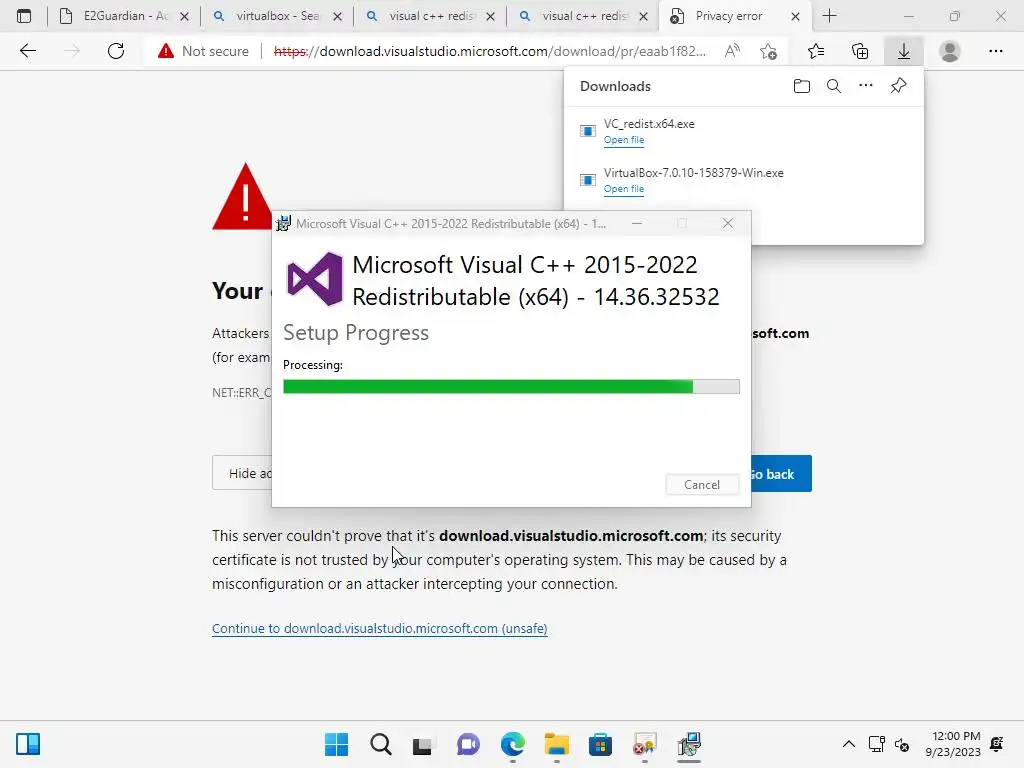
Task: Open the Favorites list icon
Action: tap(816, 51)
